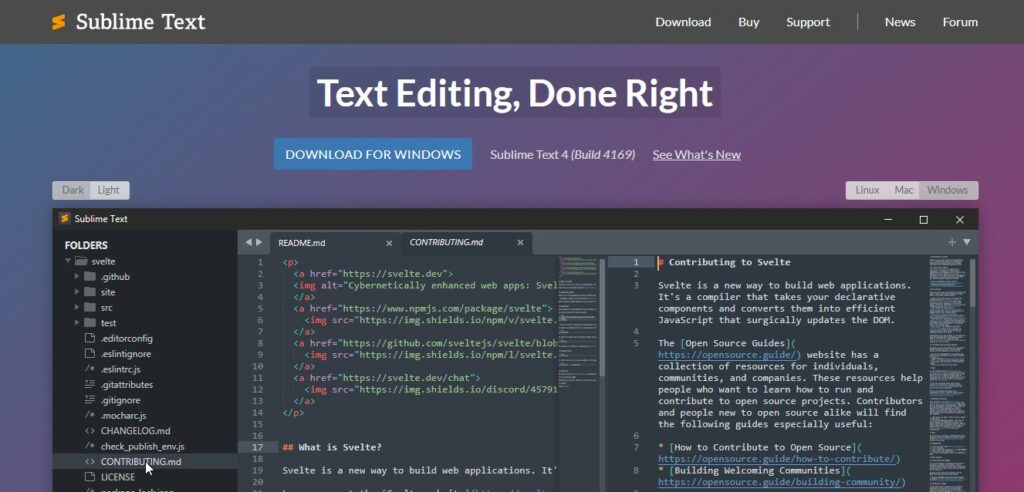Open the Buy page
The image size is (1024, 492).
748,22
